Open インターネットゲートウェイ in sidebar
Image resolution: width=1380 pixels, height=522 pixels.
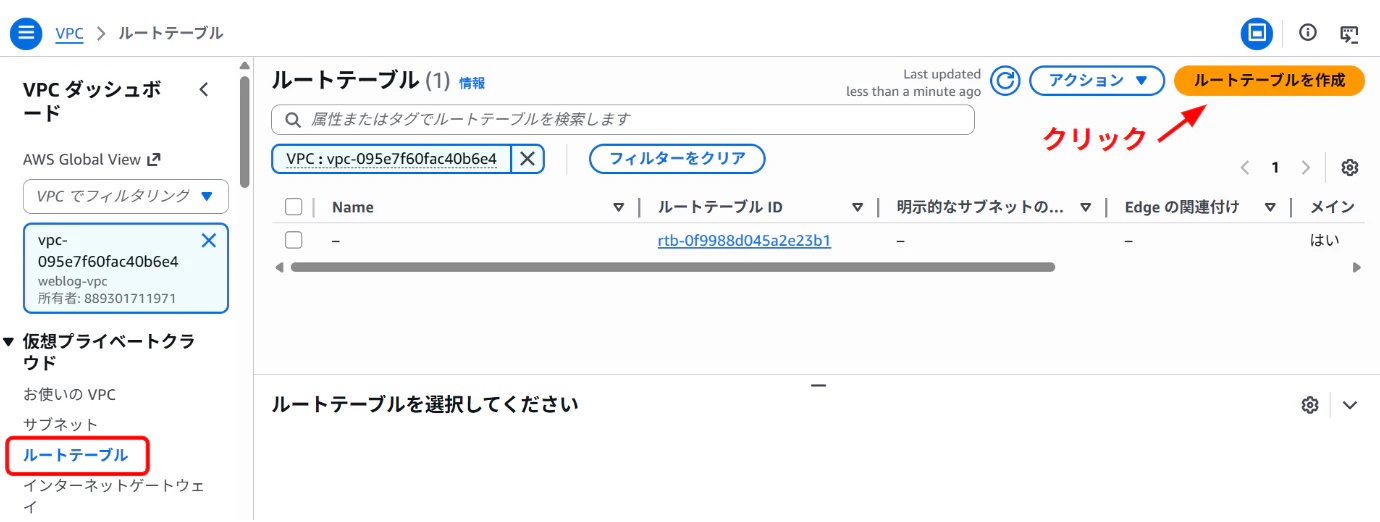pyautogui.click(x=114, y=496)
